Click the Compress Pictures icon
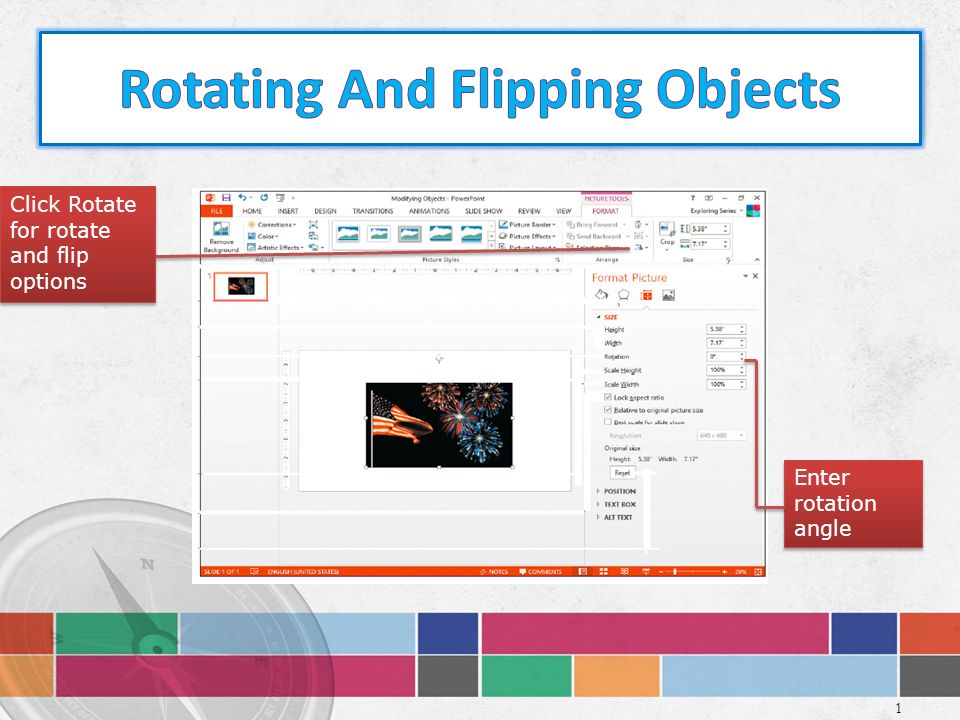960x720 pixels. tap(313, 225)
